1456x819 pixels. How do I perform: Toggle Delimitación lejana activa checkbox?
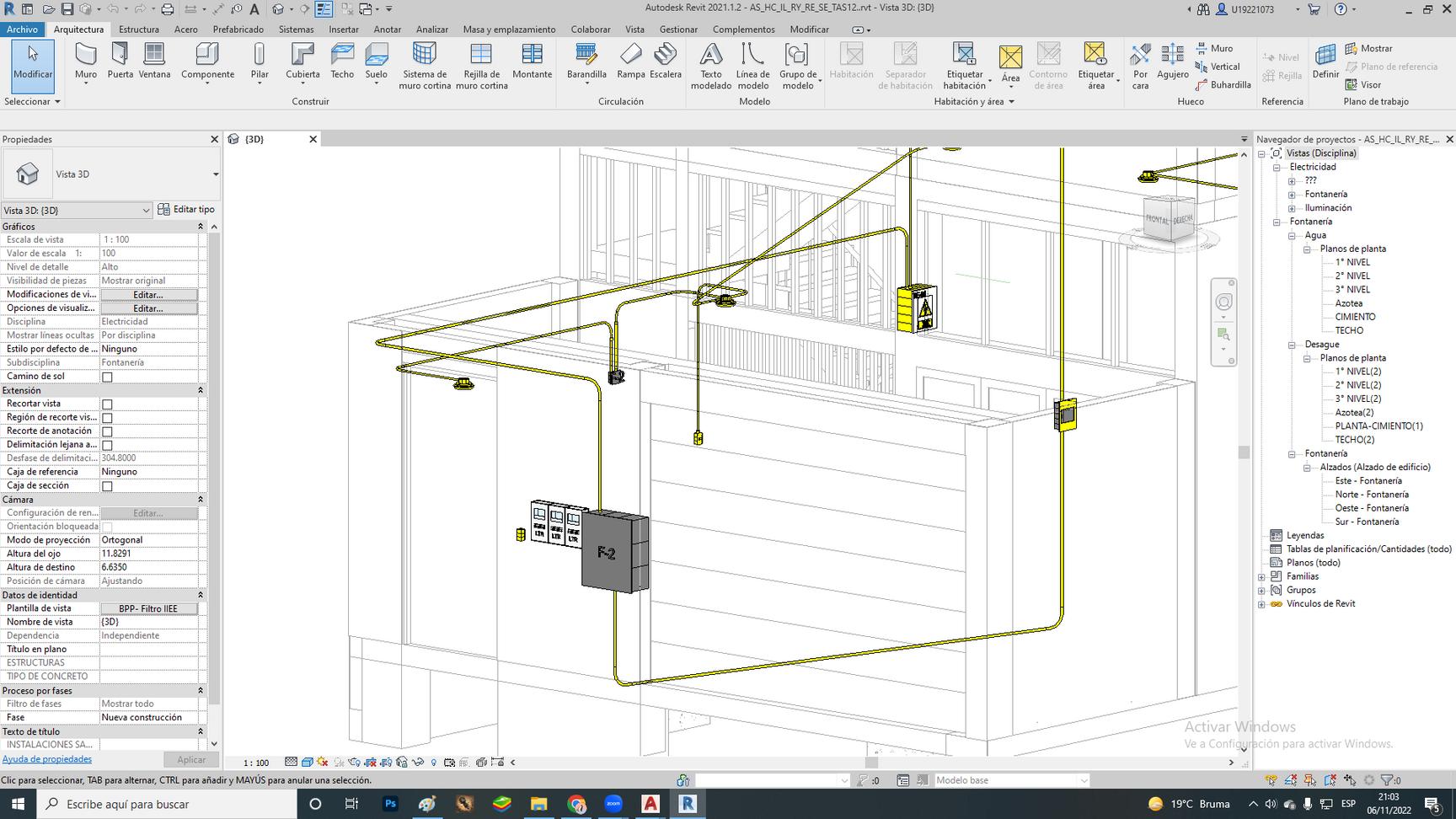[107, 445]
